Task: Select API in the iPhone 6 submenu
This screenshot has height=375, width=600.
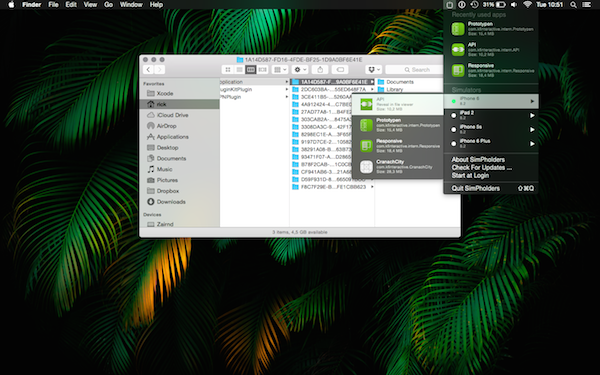Action: click(397, 104)
